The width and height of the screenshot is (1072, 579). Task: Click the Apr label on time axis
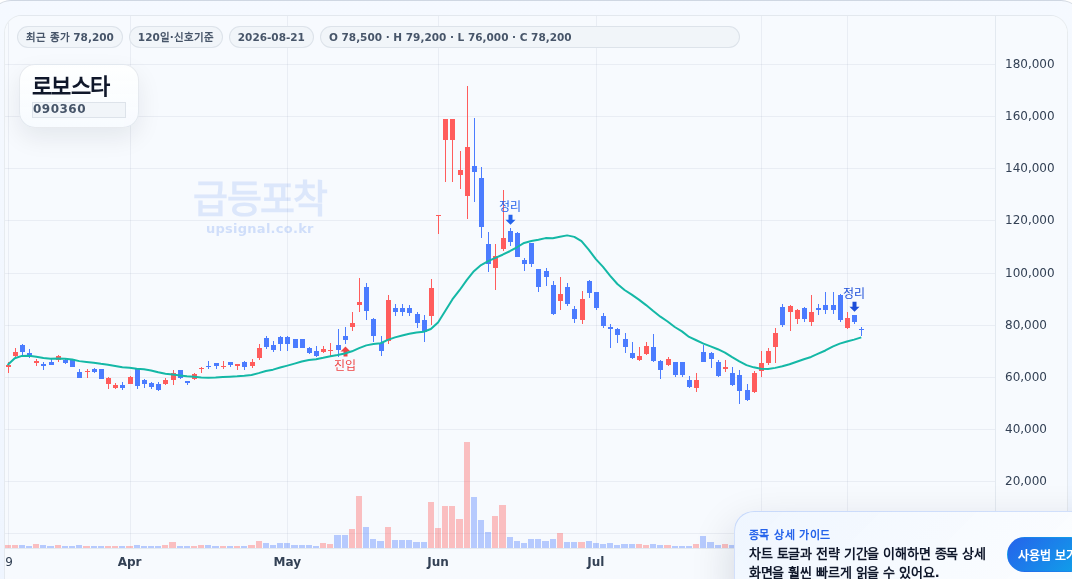point(129,562)
